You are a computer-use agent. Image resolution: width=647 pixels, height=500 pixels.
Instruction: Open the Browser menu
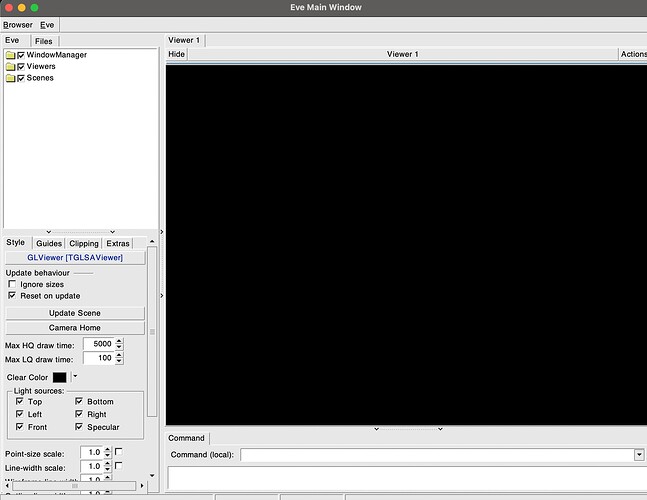tap(18, 25)
